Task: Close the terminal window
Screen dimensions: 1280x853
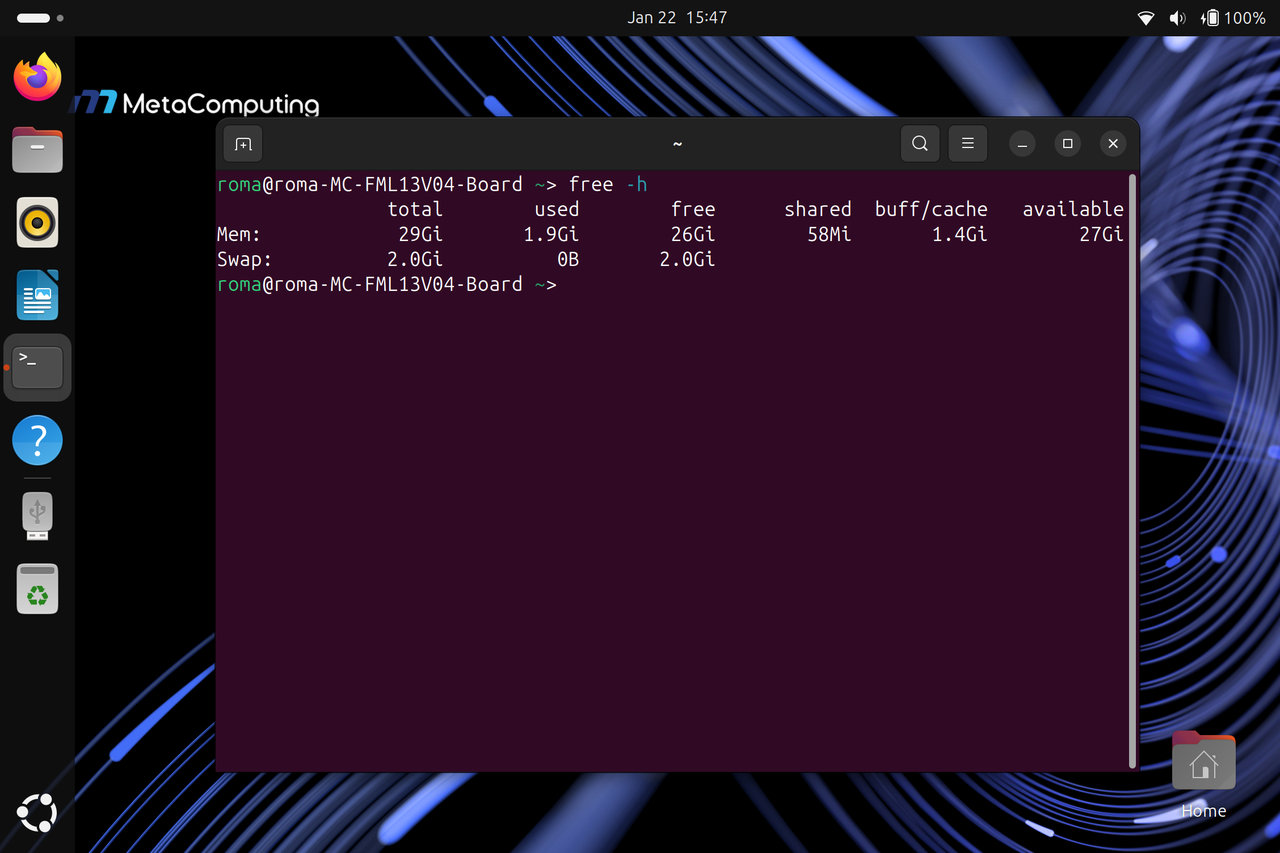Action: pos(1113,144)
